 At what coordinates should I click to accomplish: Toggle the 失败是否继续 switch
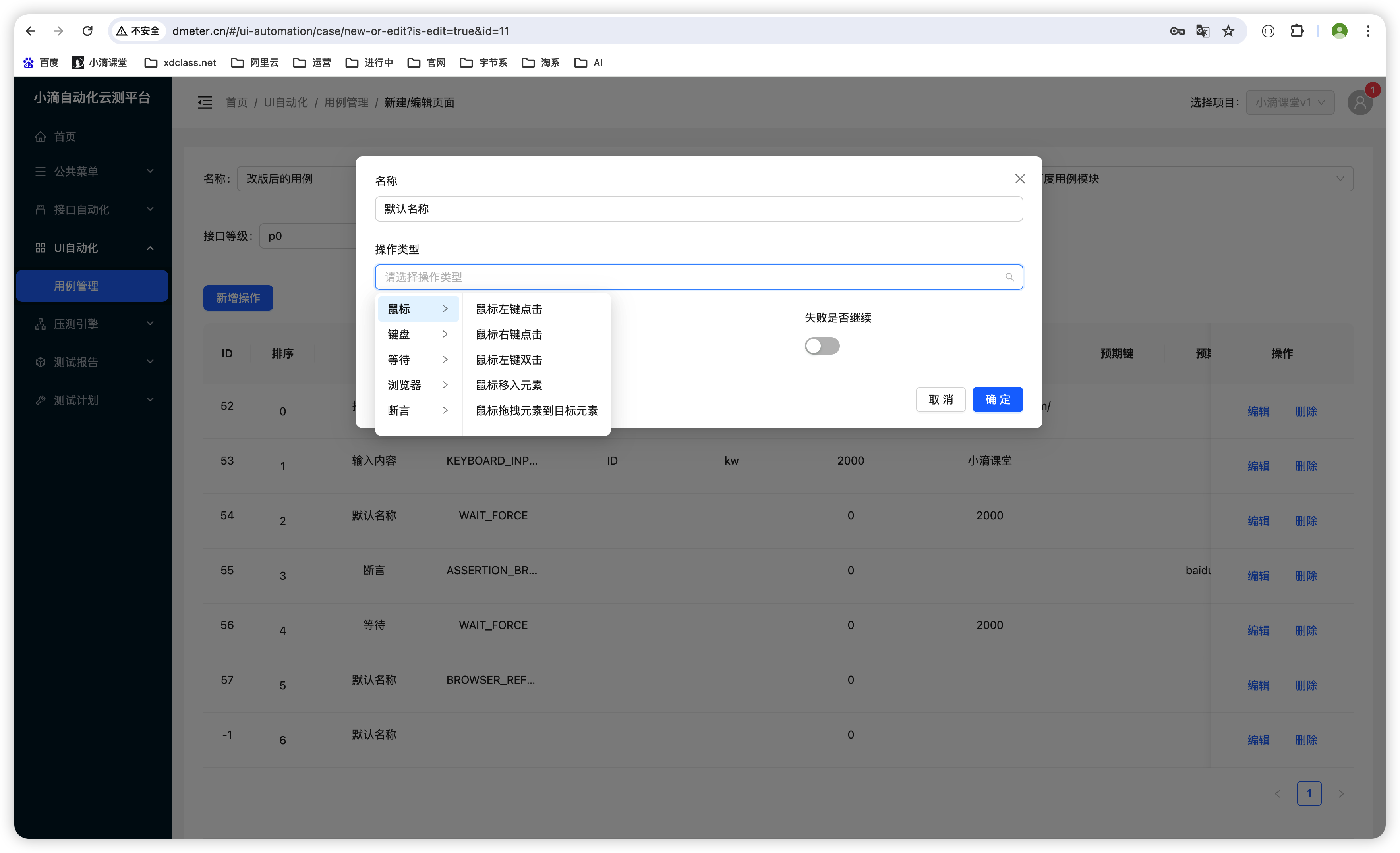(x=822, y=346)
